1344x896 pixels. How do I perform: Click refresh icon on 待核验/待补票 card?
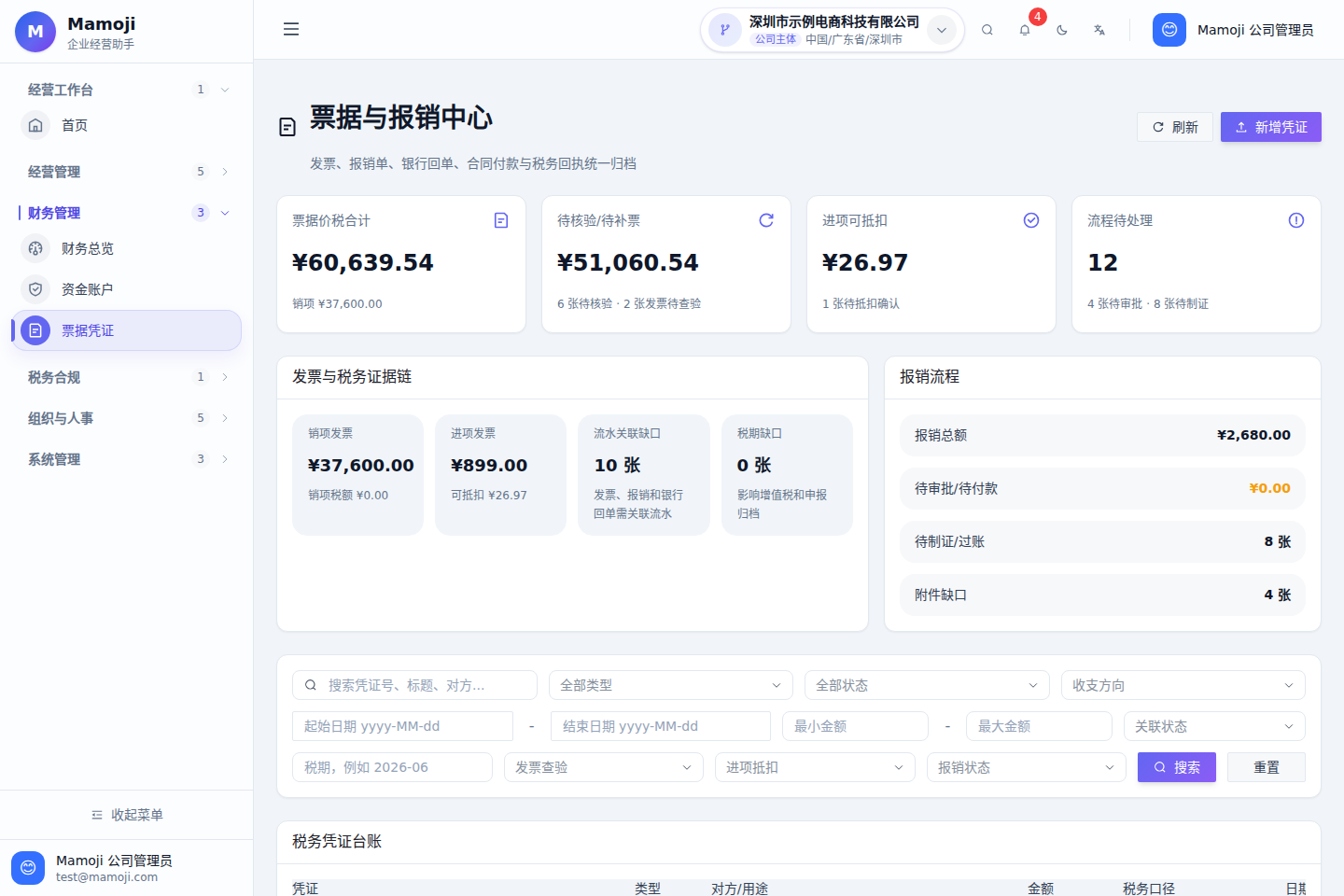766,220
